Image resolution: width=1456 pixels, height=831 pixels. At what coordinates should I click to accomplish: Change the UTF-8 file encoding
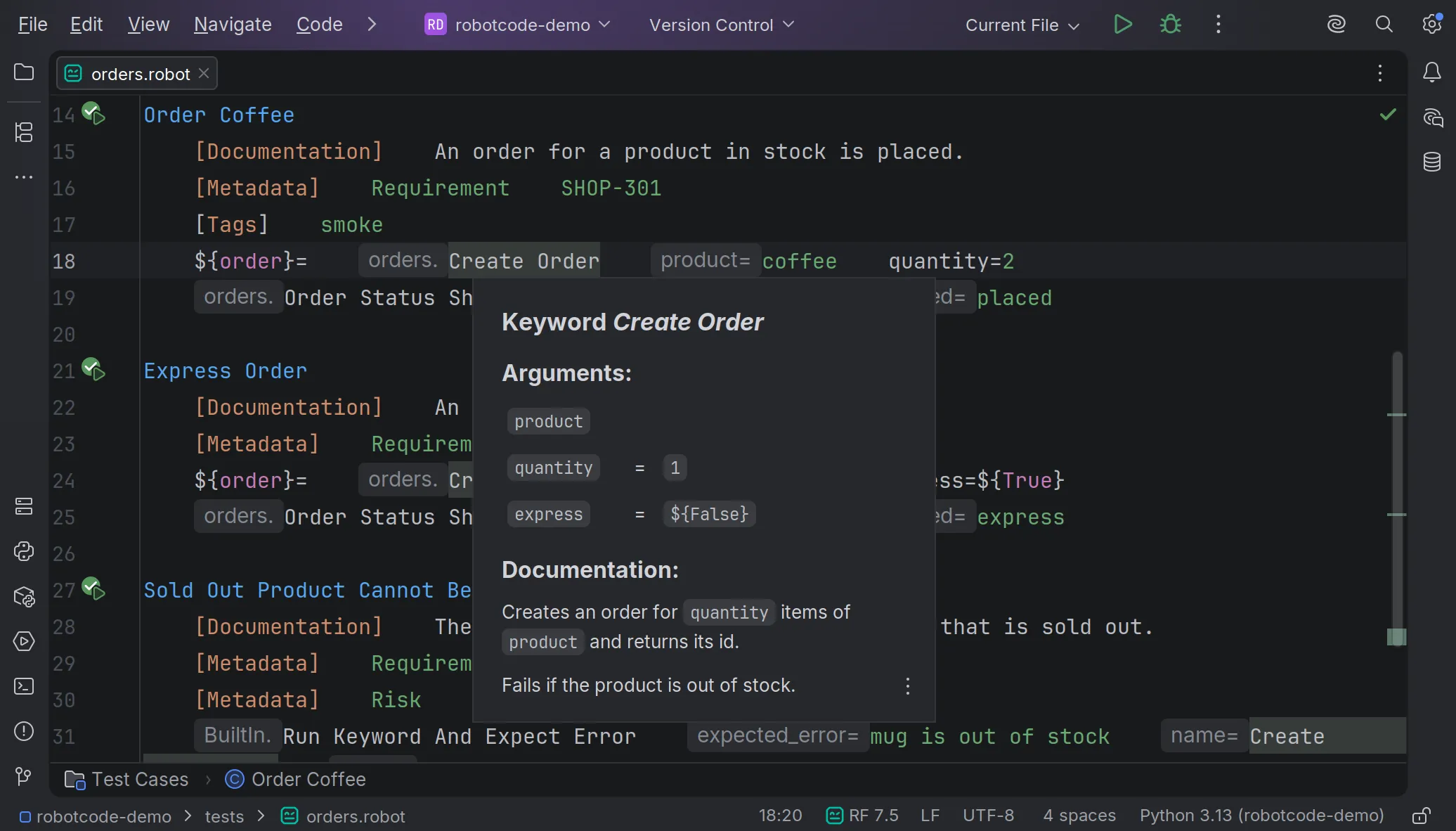point(988,816)
